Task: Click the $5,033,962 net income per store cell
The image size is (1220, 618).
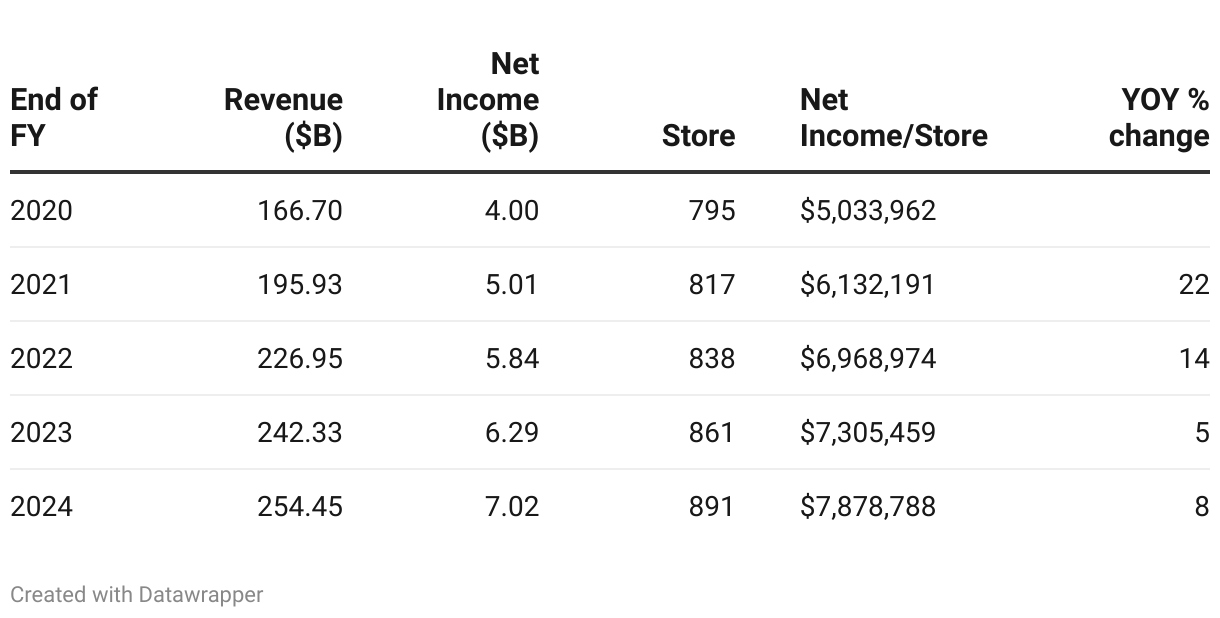Action: click(x=868, y=210)
